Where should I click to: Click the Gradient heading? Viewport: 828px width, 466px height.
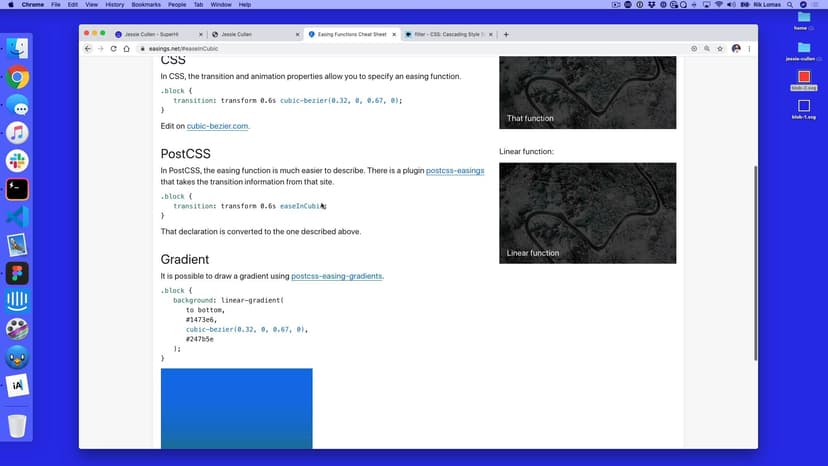(x=185, y=259)
